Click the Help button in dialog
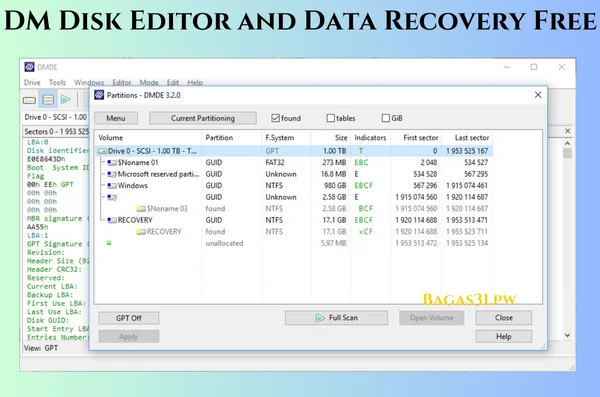 [504, 337]
